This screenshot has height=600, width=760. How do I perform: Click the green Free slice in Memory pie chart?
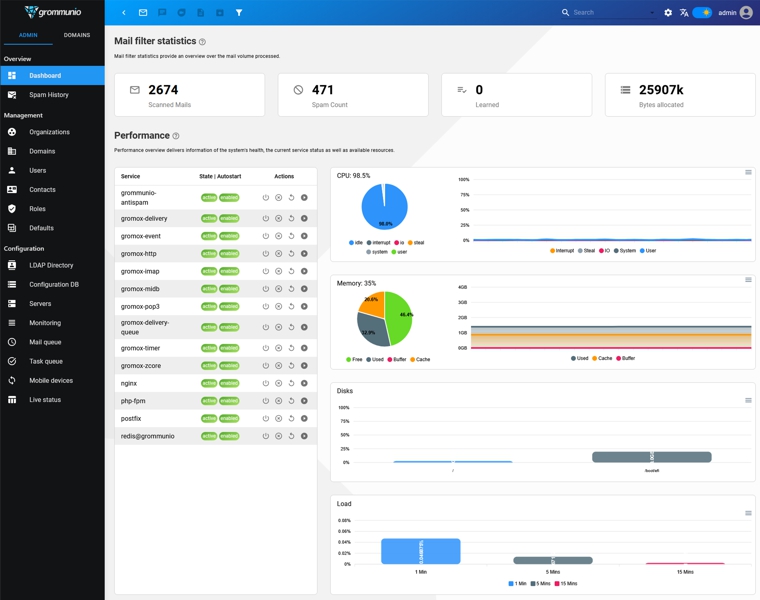tap(400, 315)
